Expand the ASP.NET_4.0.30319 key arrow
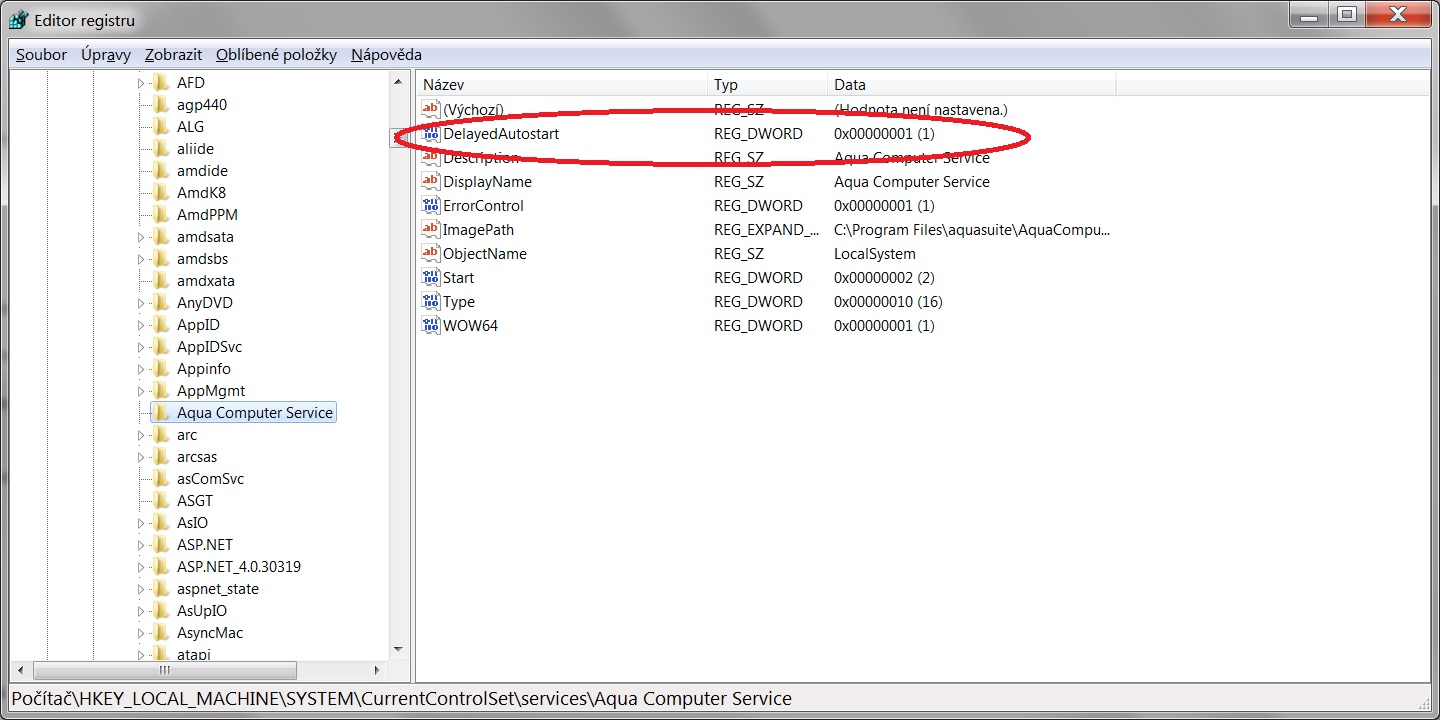Screen dimensions: 1440x720 141,567
